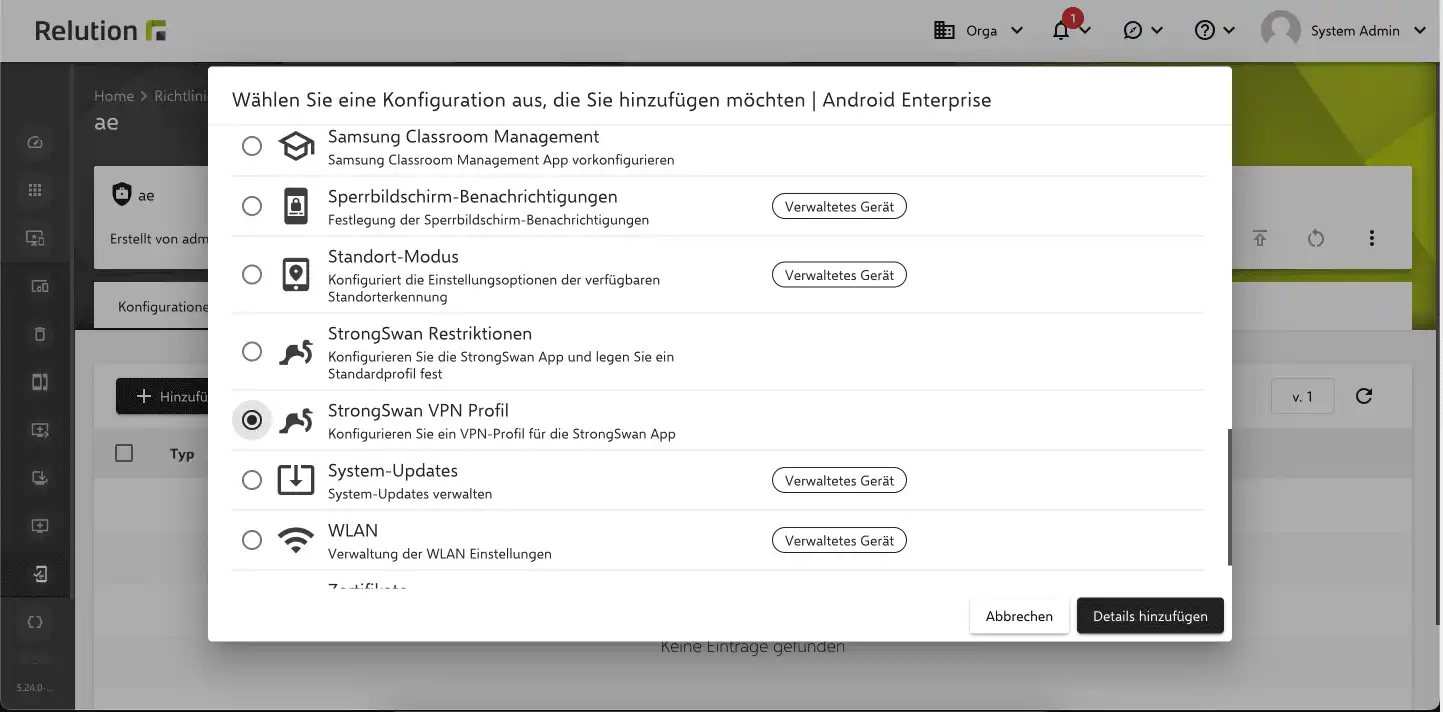The height and width of the screenshot is (712, 1443).
Task: Click the selected StrongSwan VPN Profil radio
Action: tap(252, 421)
